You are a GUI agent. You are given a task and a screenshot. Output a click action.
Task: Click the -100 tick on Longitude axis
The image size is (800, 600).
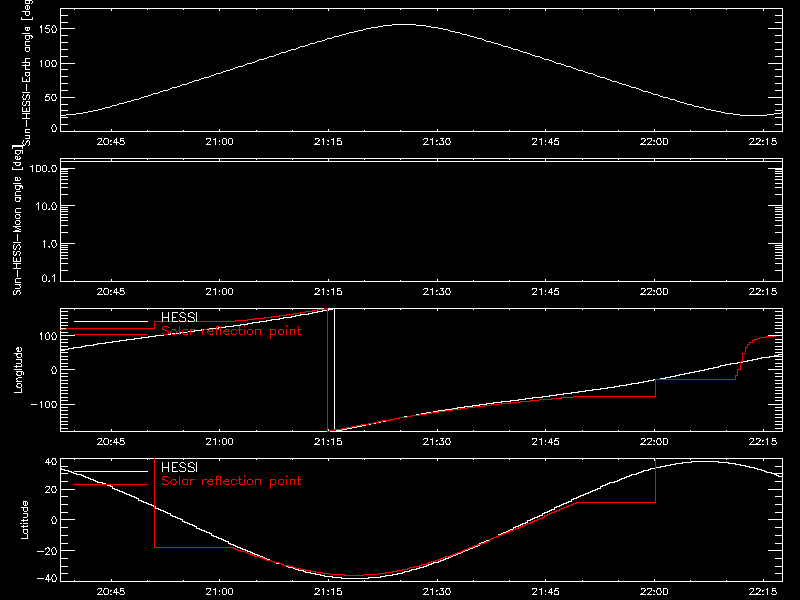click(44, 404)
